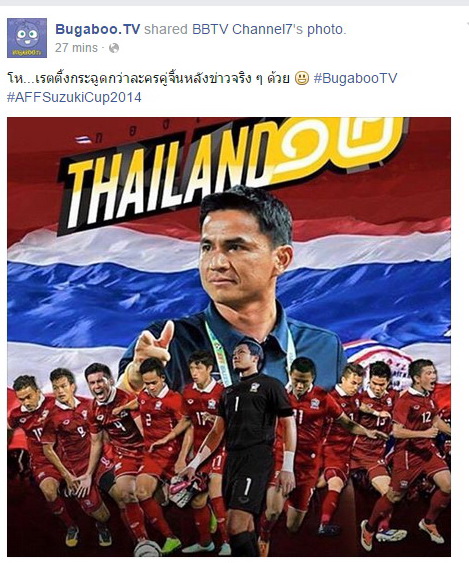Click the smiley emoji in the caption
Viewport: 469px width, 563px height.
302,78
